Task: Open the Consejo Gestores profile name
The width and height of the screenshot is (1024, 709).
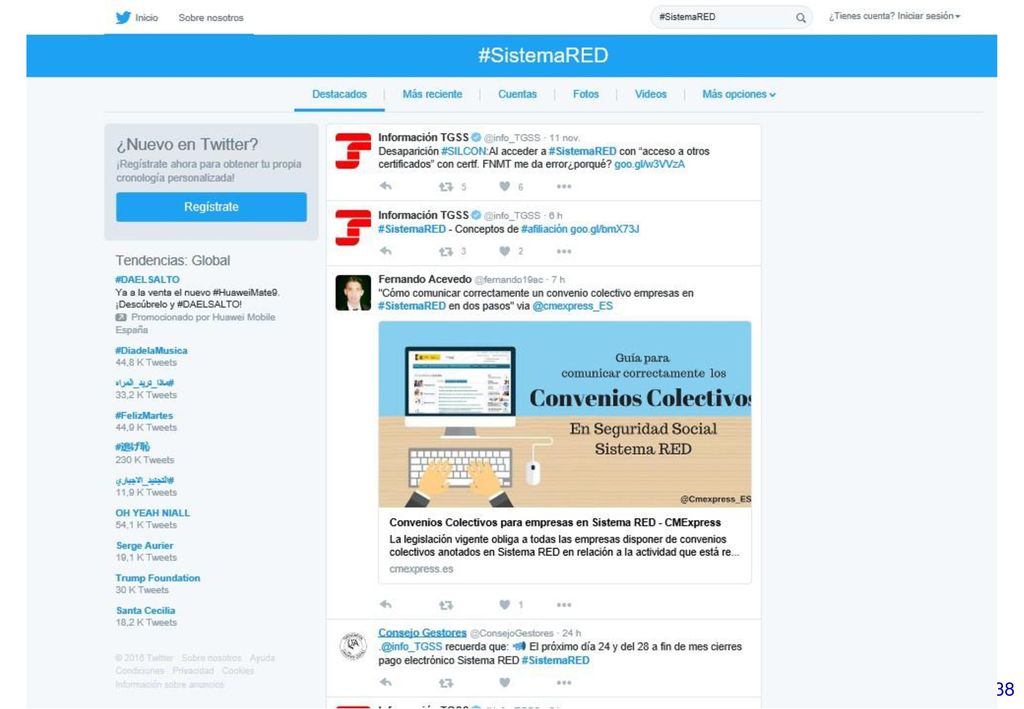Action: [423, 633]
